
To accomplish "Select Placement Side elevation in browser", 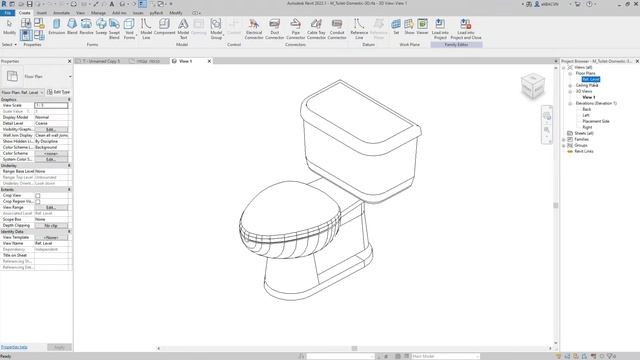I will [596, 121].
